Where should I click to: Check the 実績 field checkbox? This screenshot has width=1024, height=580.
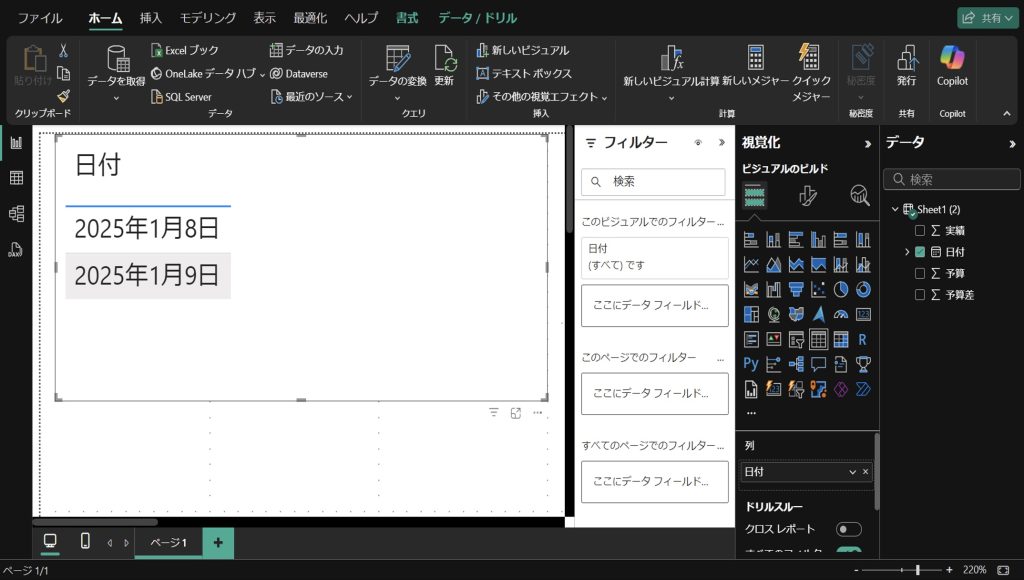[x=920, y=230]
